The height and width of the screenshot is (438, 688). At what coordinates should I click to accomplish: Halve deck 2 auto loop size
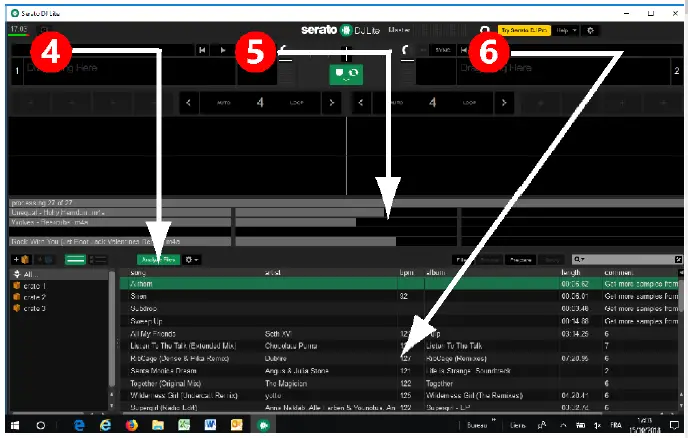click(361, 103)
